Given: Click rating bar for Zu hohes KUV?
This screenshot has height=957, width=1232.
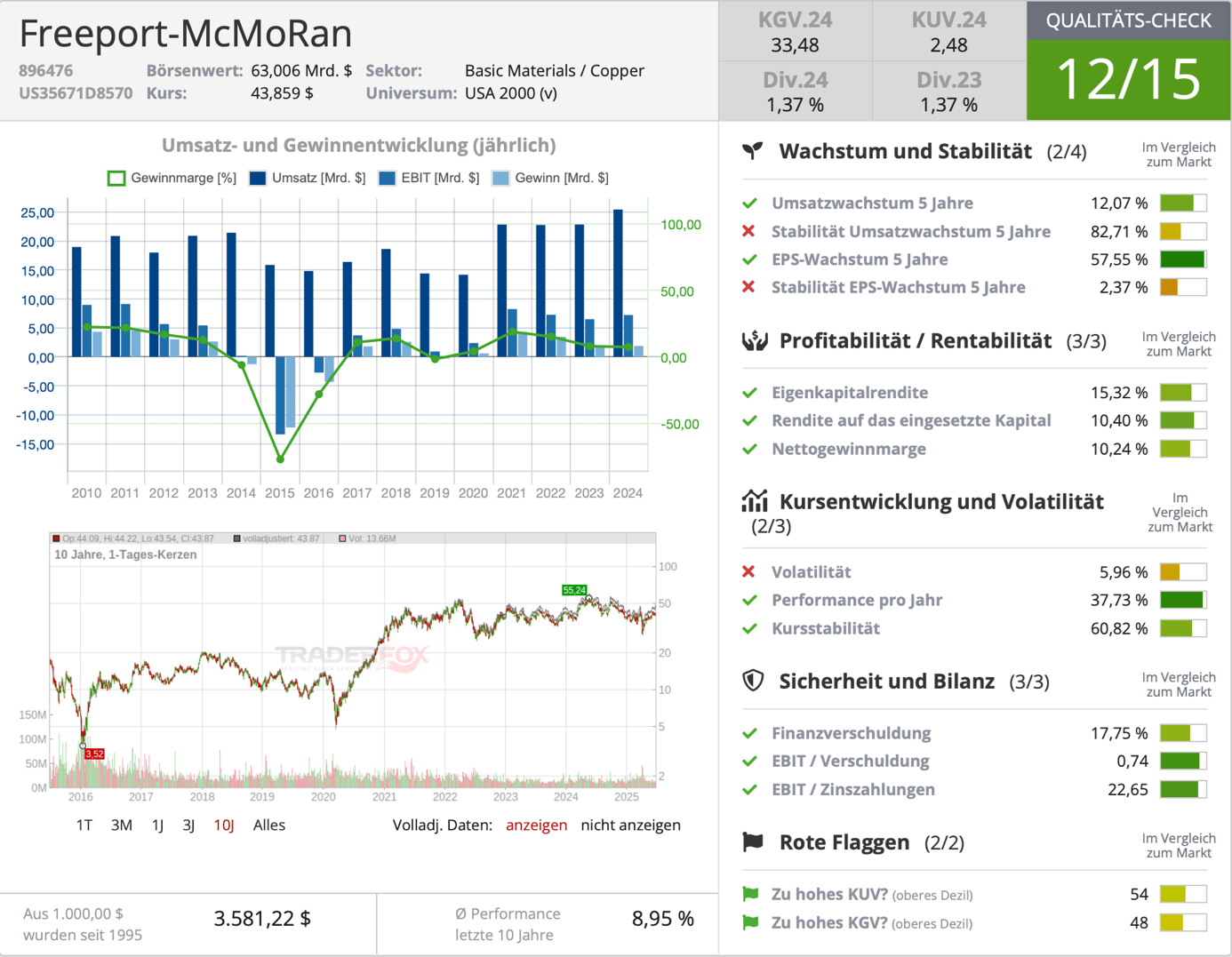Looking at the screenshot, I should (x=1183, y=894).
